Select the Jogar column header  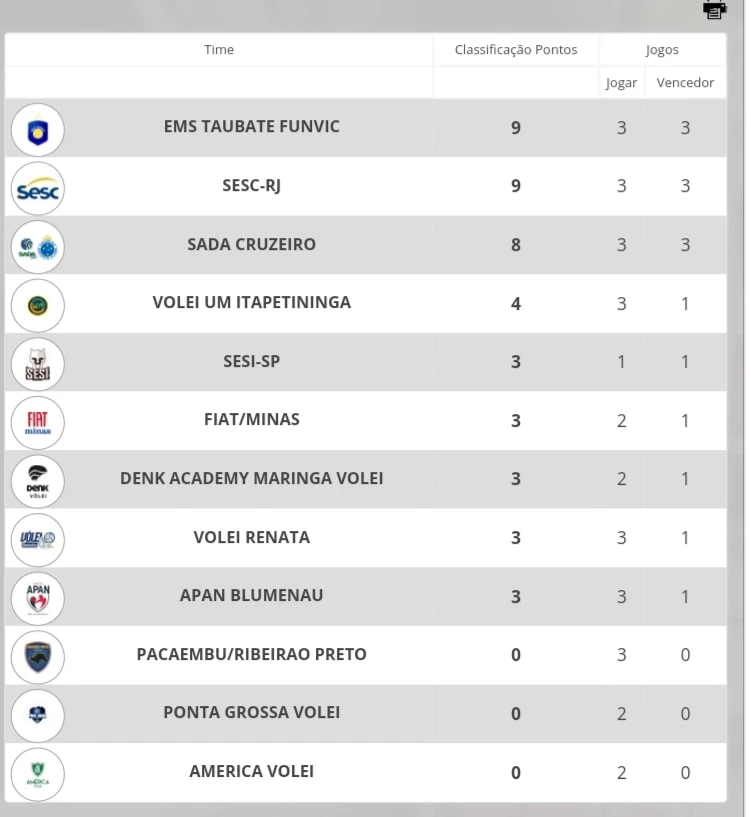click(x=621, y=83)
